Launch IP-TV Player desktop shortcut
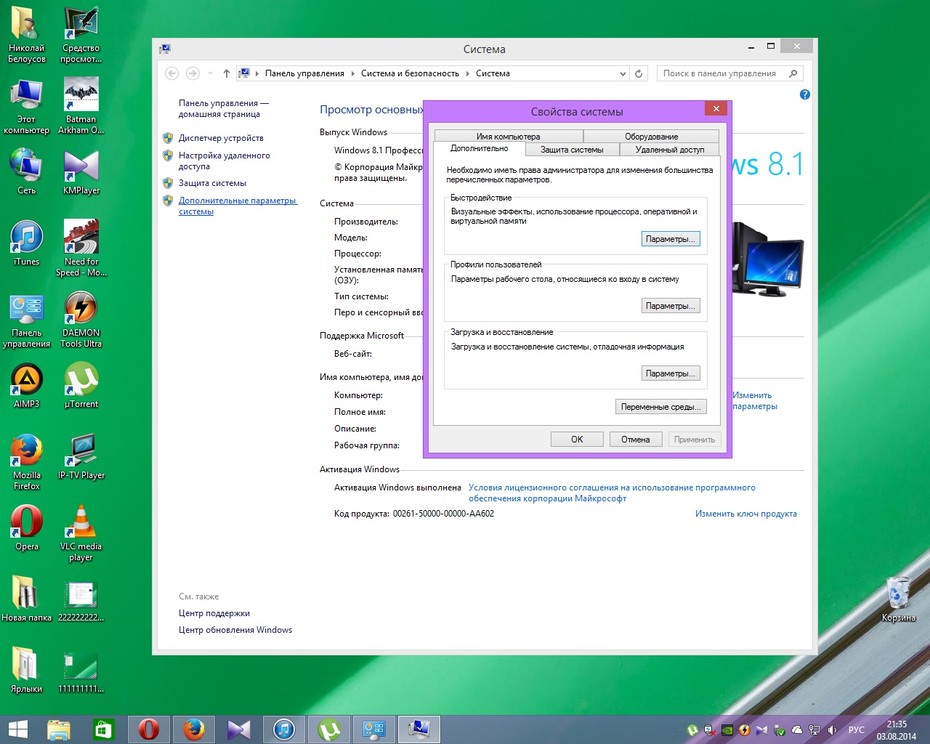 pos(81,457)
